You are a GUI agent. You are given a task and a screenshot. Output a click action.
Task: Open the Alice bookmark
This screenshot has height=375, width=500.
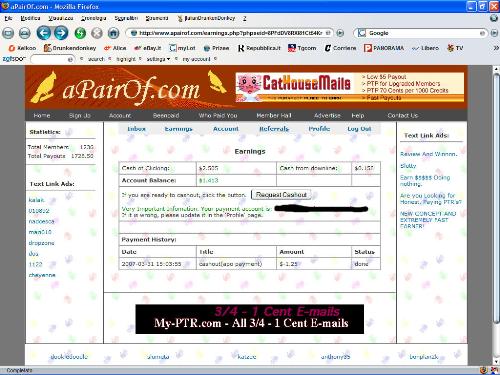pos(115,48)
